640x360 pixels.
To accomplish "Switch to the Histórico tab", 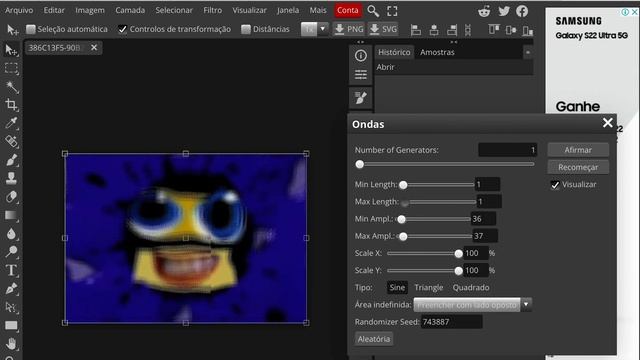I will [394, 52].
